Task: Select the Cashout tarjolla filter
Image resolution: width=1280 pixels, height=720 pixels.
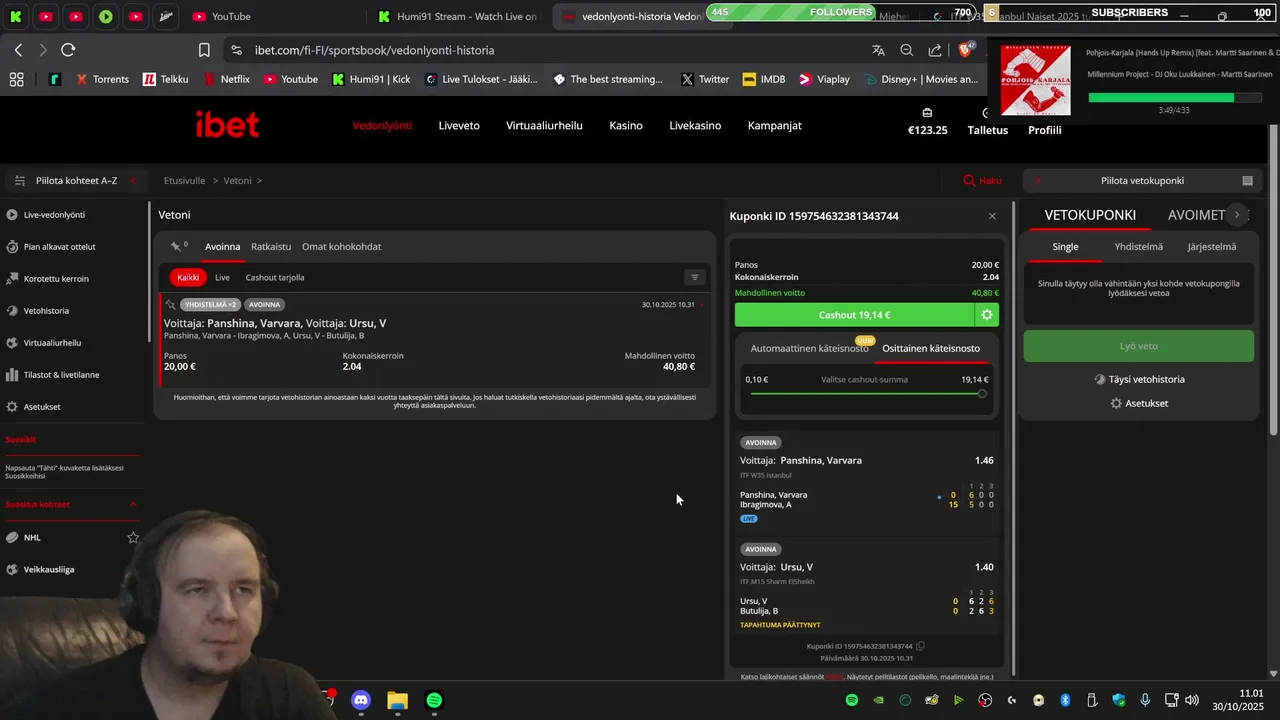Action: [275, 277]
